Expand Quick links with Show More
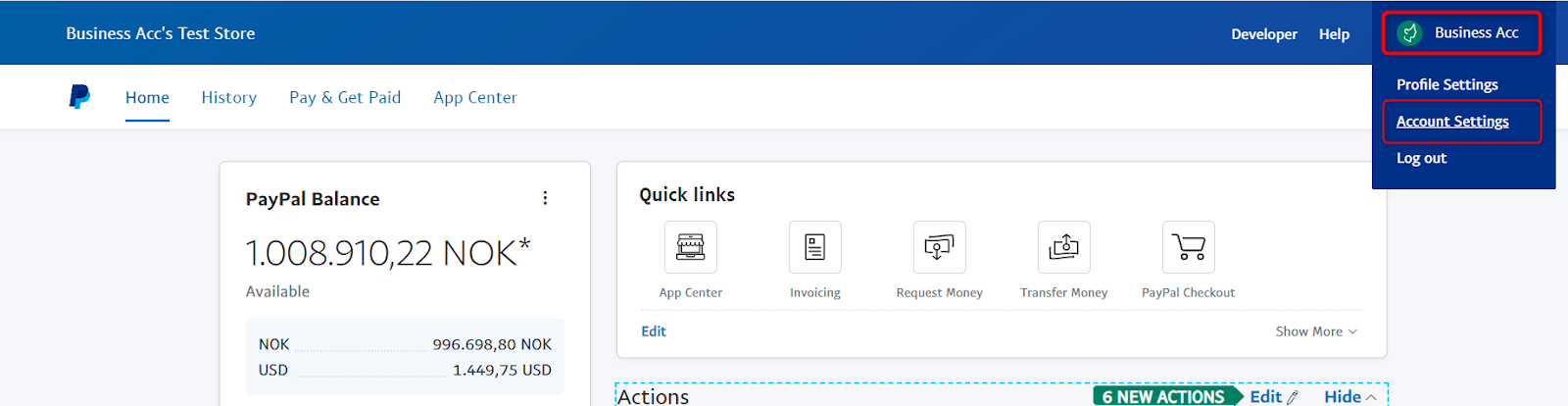Viewport: 1568px width, 406px height. coord(1316,331)
